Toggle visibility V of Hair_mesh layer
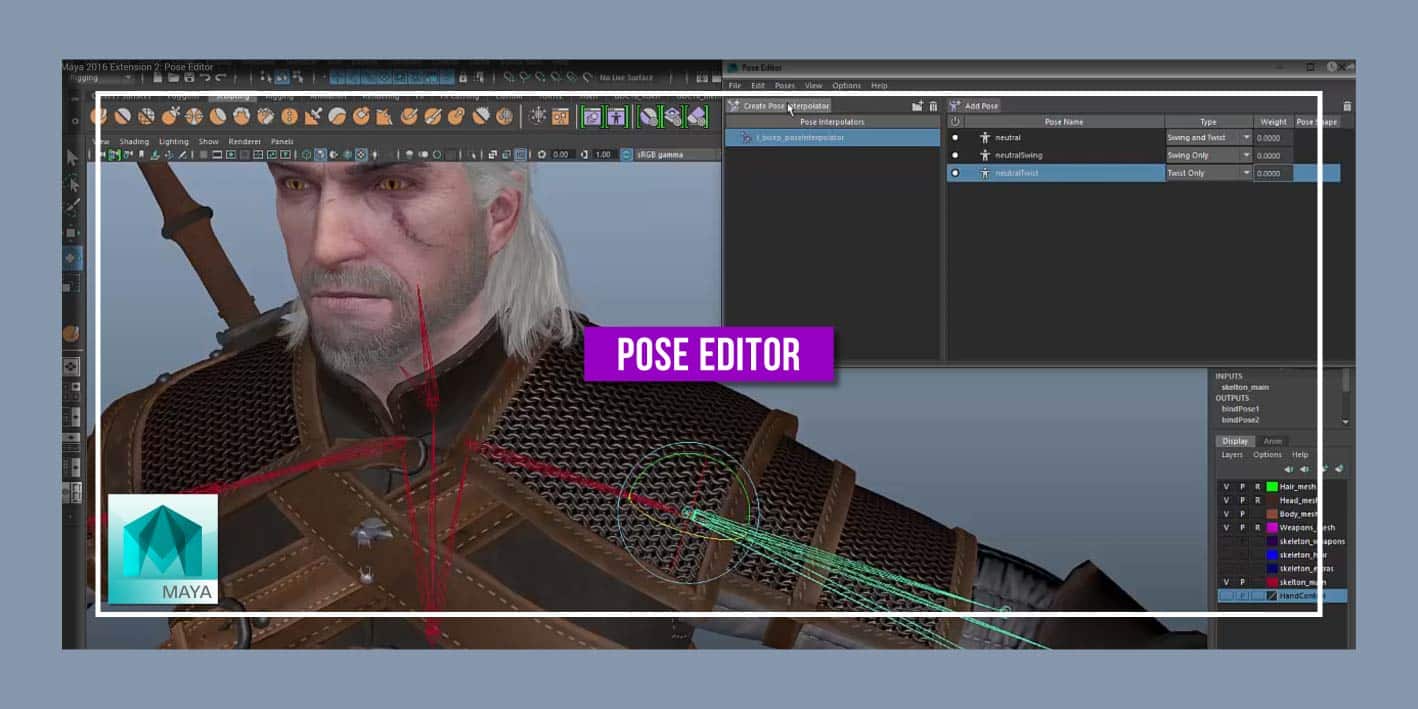This screenshot has height=709, width=1418. 1226,487
